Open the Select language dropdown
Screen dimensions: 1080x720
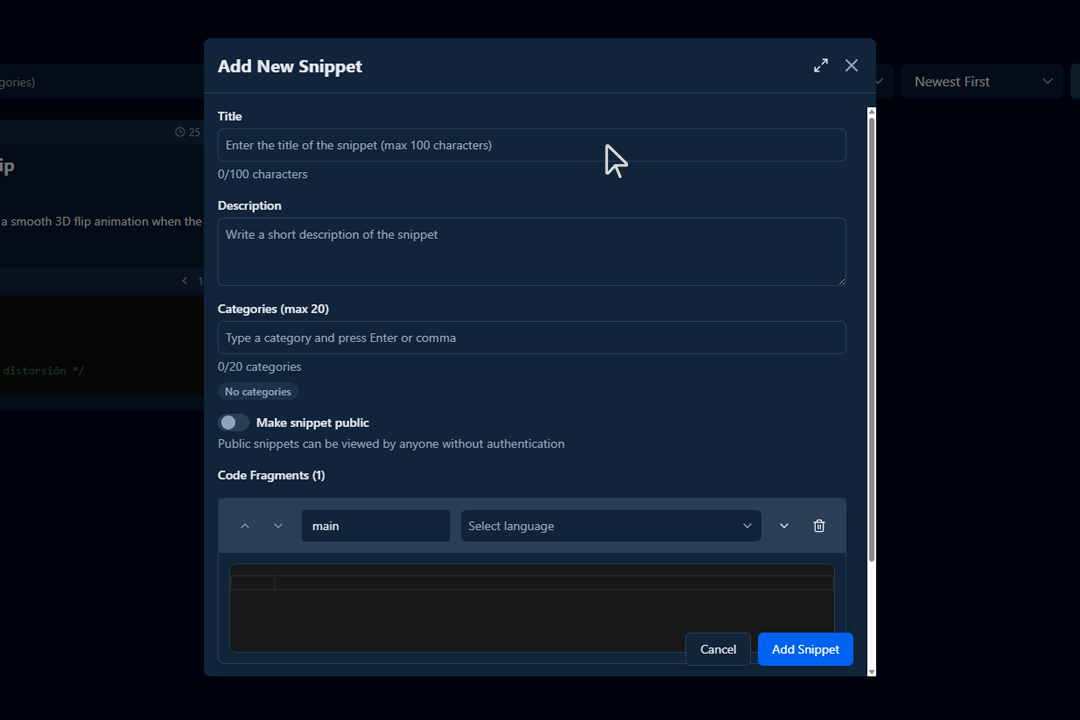point(610,525)
